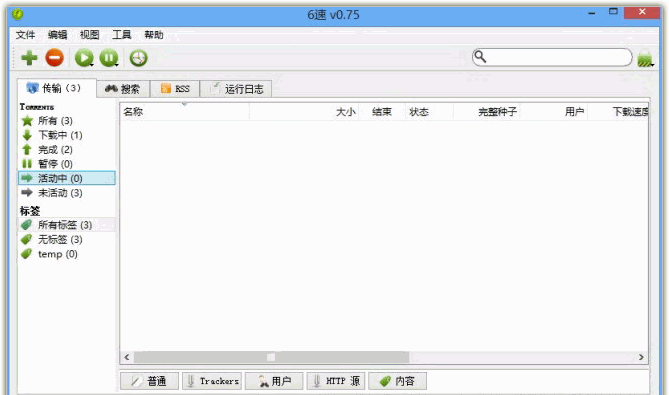669x395 pixels.
Task: Open the 普通 bottom tab
Action: (149, 381)
